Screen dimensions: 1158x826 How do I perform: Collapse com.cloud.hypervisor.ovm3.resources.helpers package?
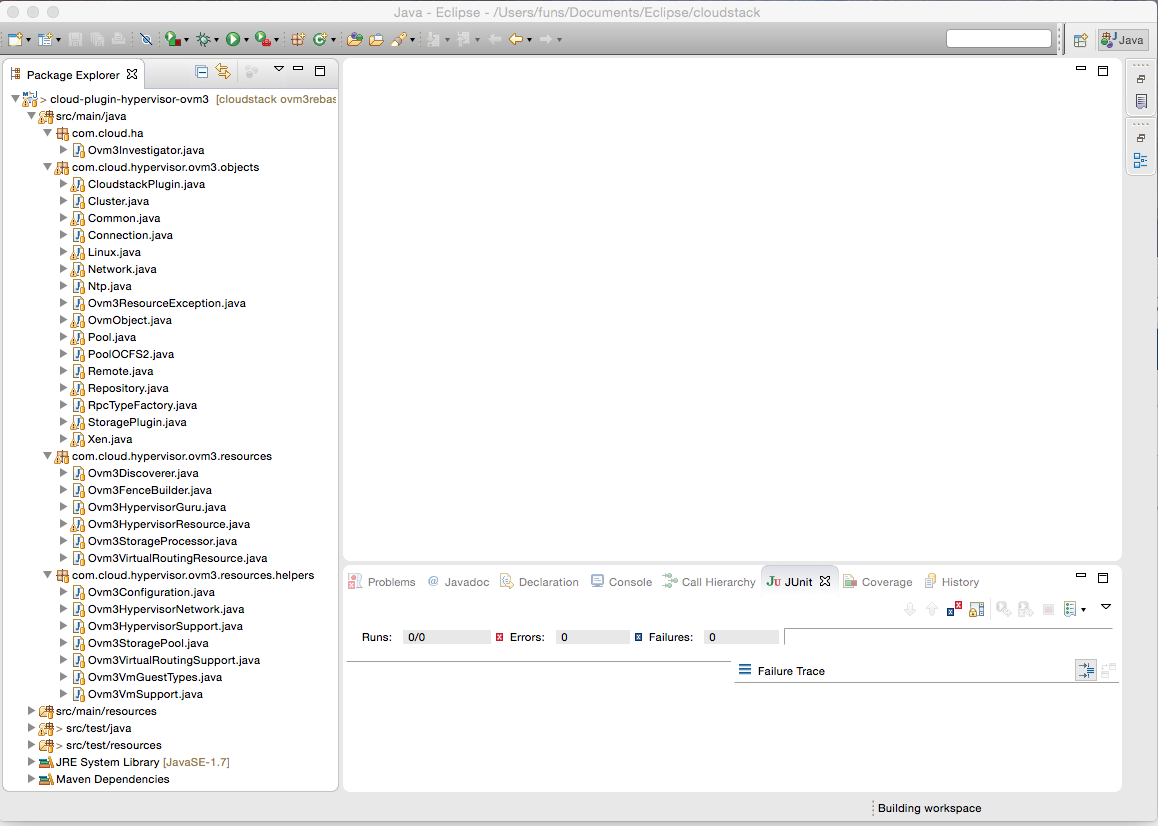[47, 574]
